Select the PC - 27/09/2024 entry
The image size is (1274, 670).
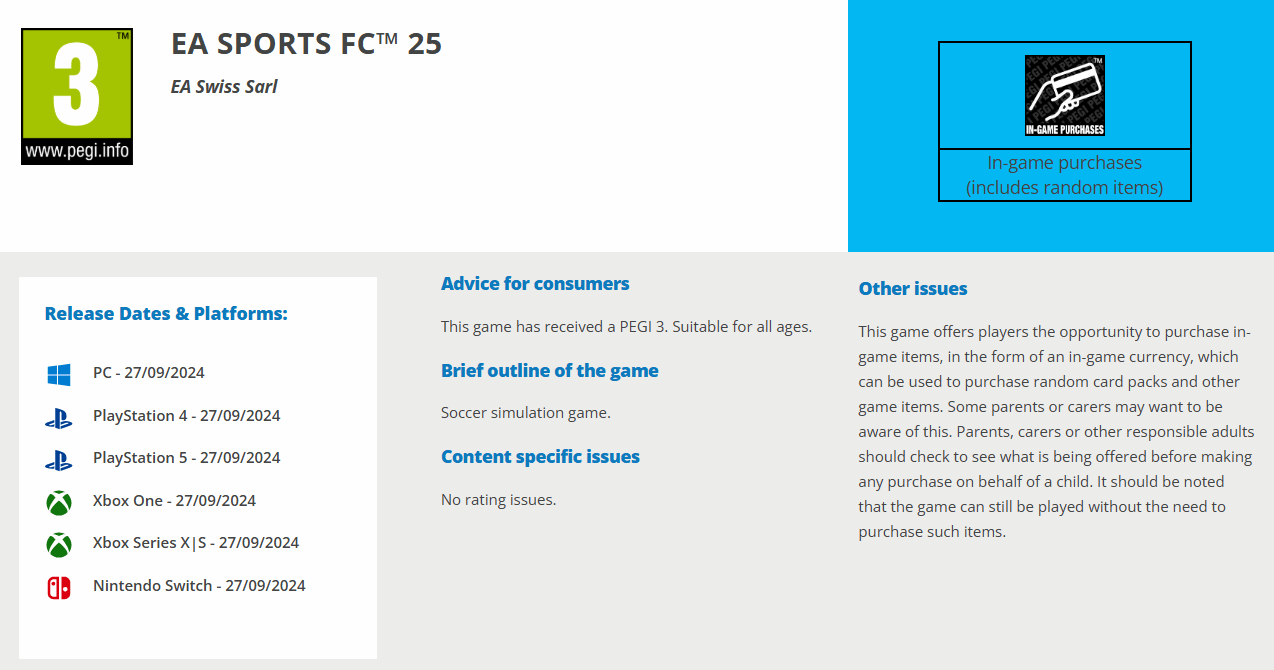[x=149, y=373]
